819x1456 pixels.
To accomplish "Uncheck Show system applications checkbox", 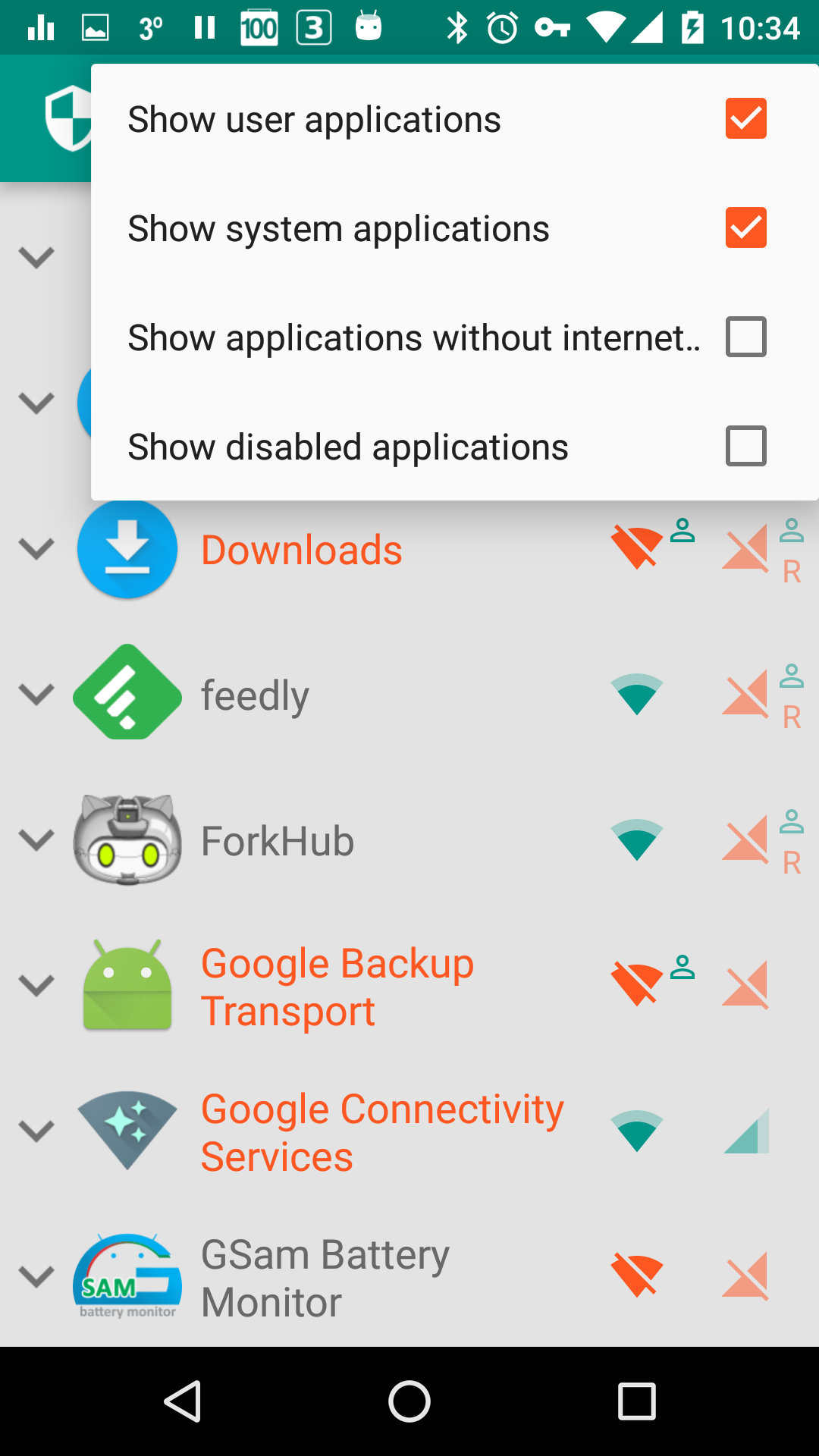I will click(x=746, y=227).
